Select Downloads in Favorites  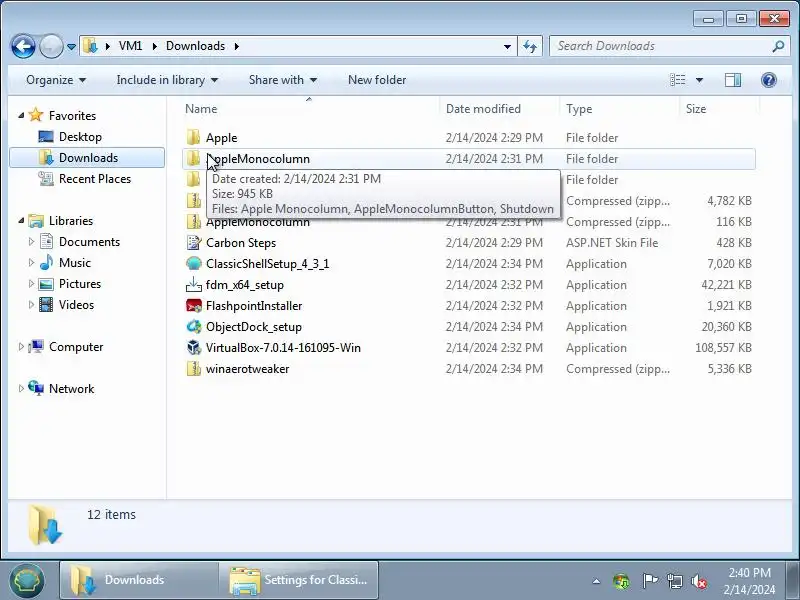point(88,158)
